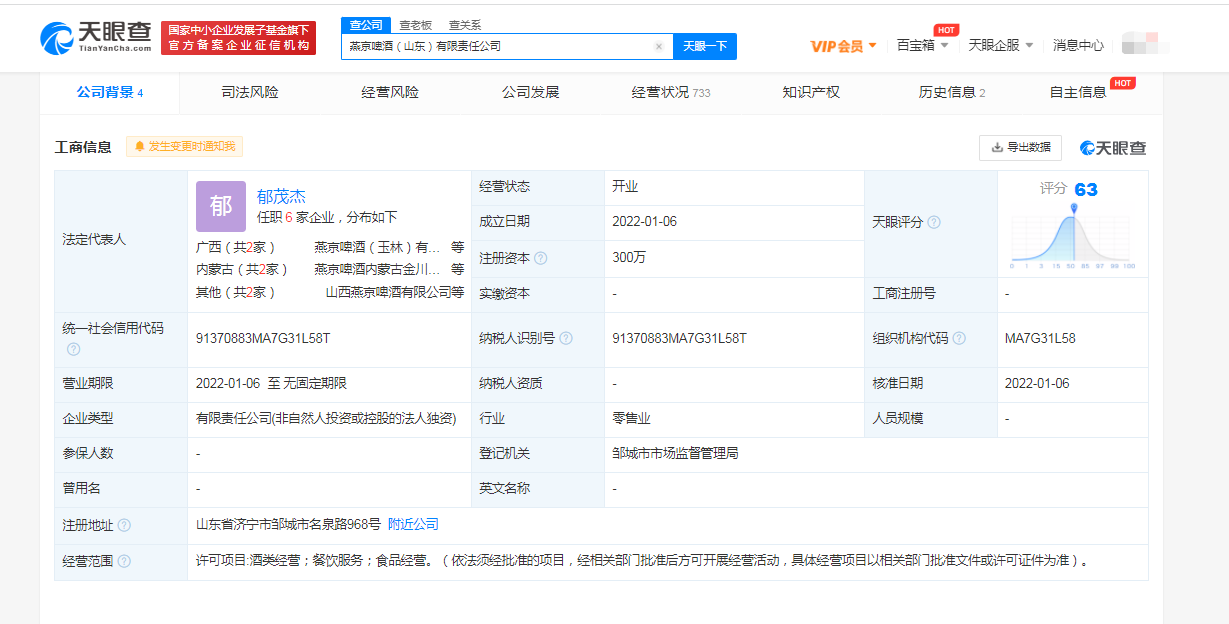Screen dimensions: 1229x624
Task: Open the VIP会员 dropdown
Action: click(x=843, y=46)
